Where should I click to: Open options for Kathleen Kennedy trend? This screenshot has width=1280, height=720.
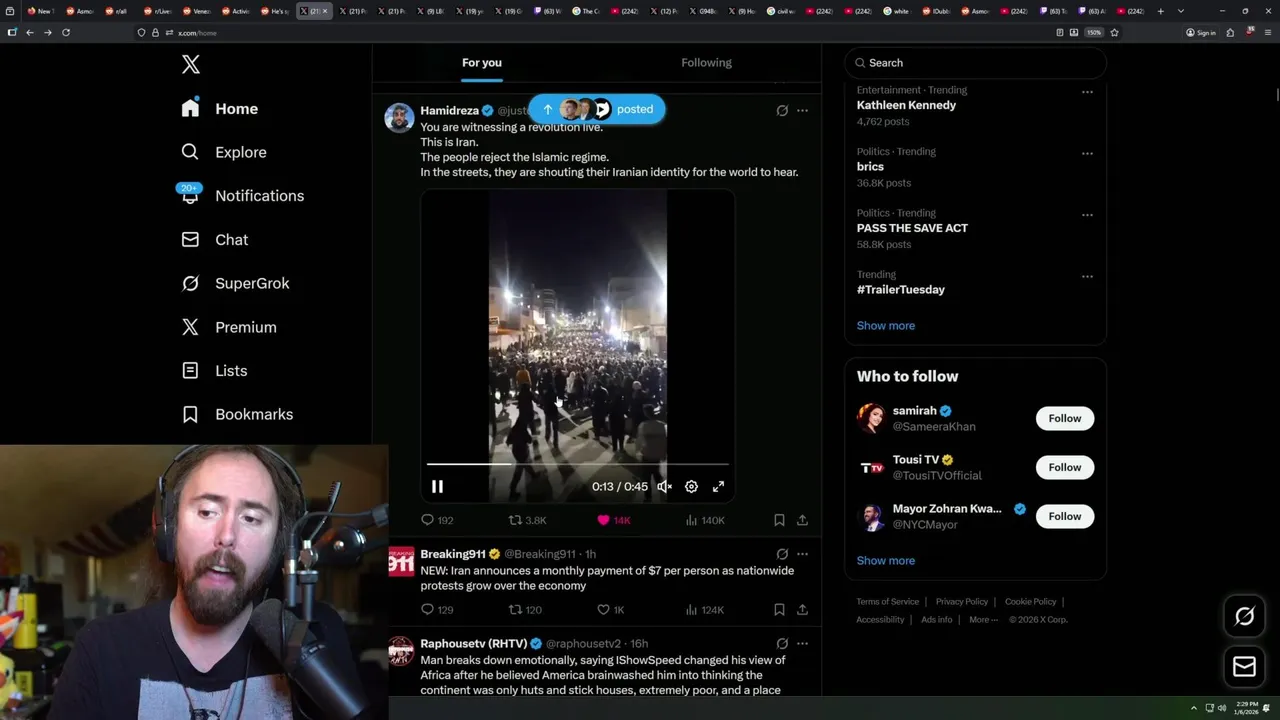pos(1087,92)
